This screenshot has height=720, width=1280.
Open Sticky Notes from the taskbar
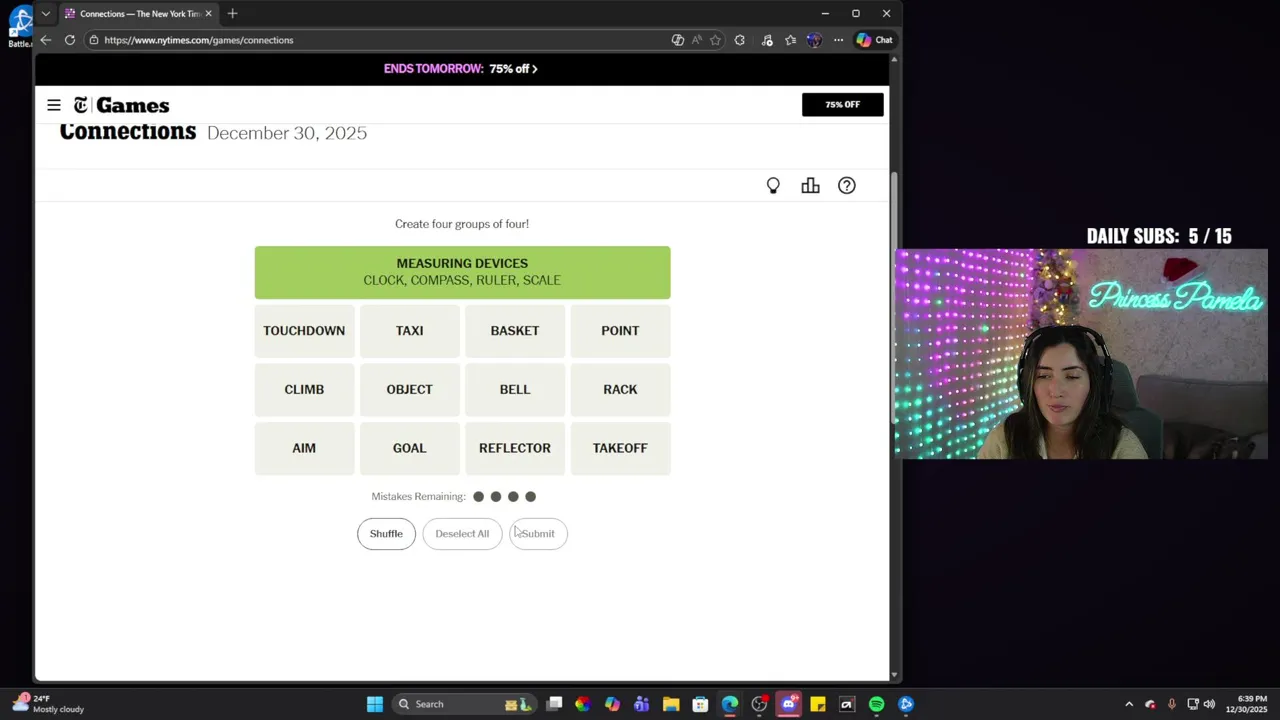[x=817, y=704]
